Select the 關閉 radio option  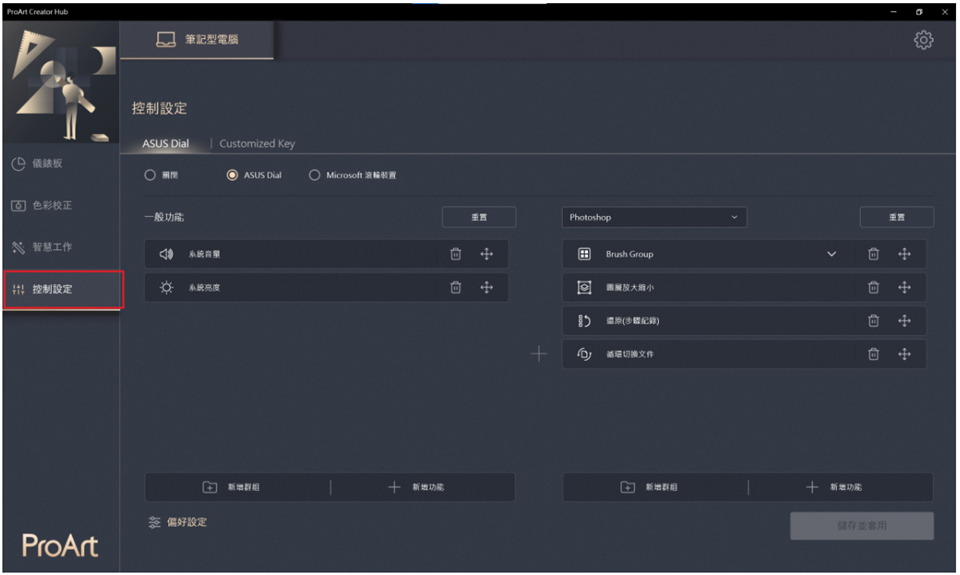151,175
